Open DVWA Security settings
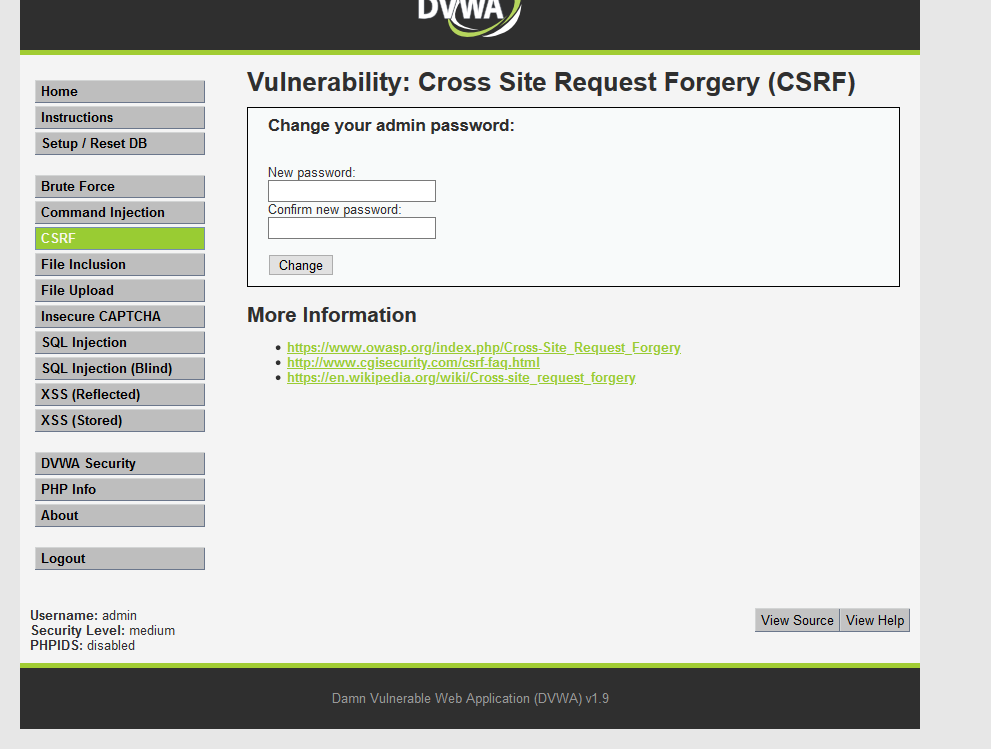This screenshot has width=991, height=749. tap(120, 463)
